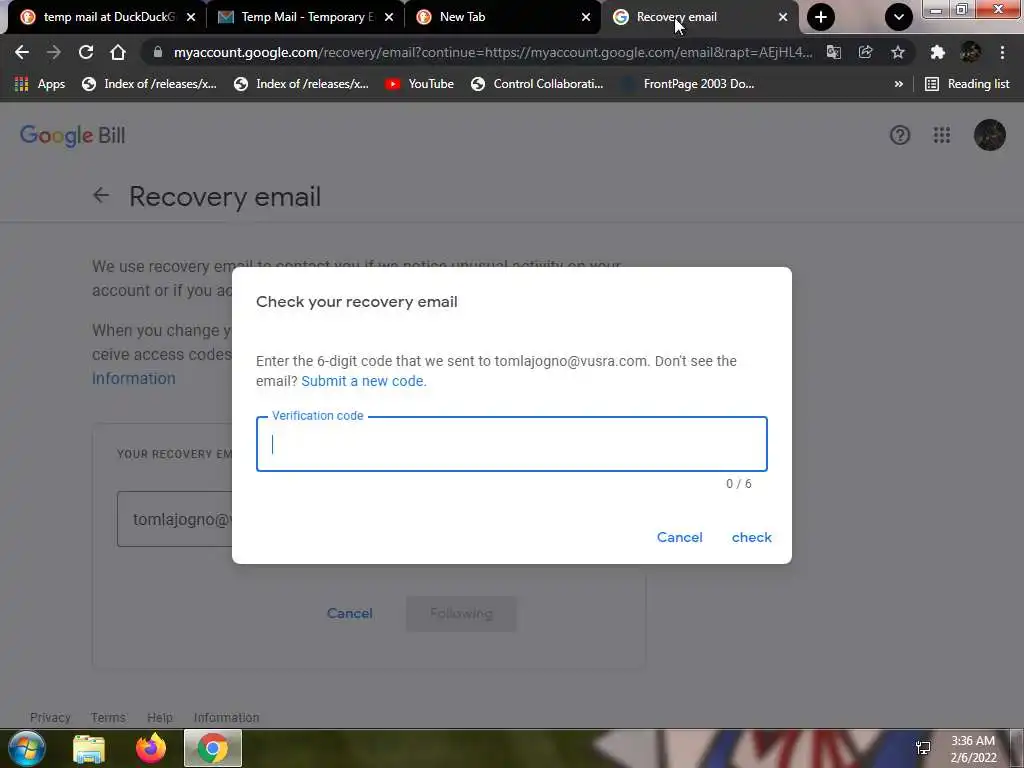Image resolution: width=1024 pixels, height=768 pixels.
Task: Click the Google Bill logo
Action: (x=72, y=136)
